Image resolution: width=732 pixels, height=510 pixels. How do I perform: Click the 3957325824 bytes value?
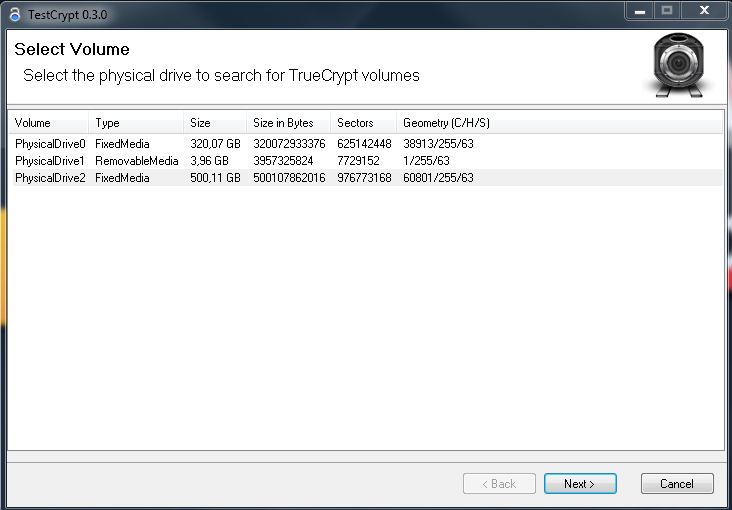[x=283, y=161]
